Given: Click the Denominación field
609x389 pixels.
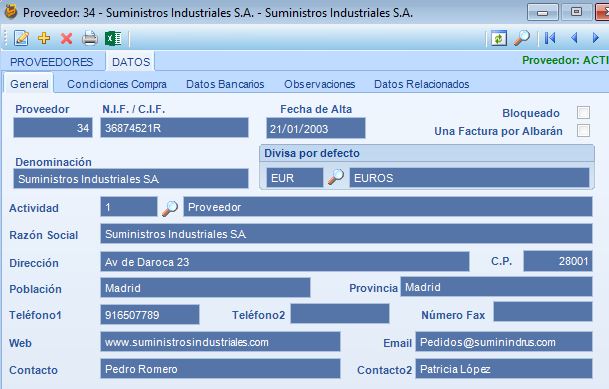Looking at the screenshot, I should (131, 179).
